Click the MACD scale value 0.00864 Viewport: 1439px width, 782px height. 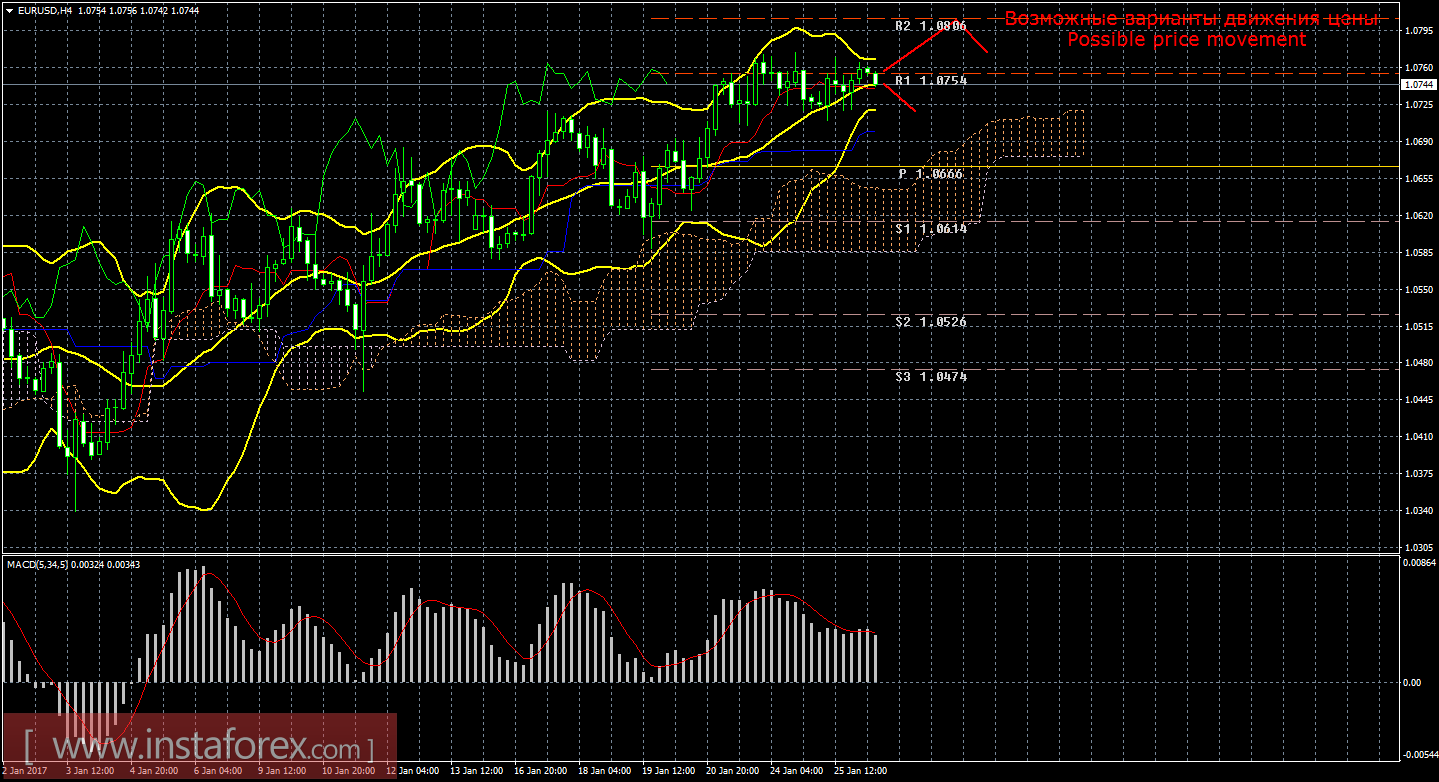1420,565
